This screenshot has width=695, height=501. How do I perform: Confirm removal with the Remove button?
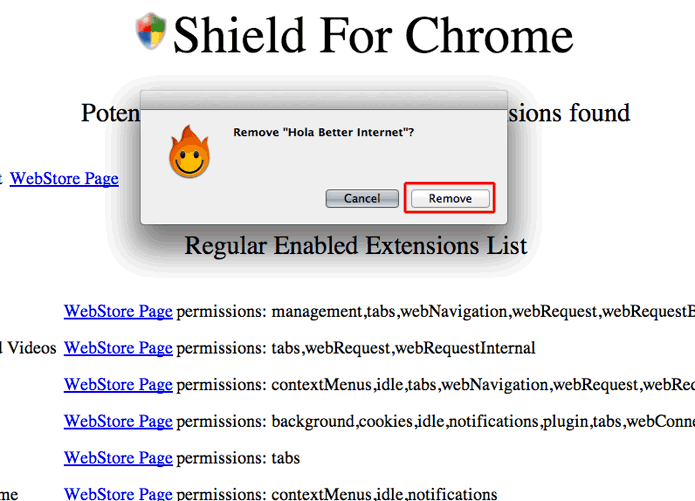coord(450,198)
